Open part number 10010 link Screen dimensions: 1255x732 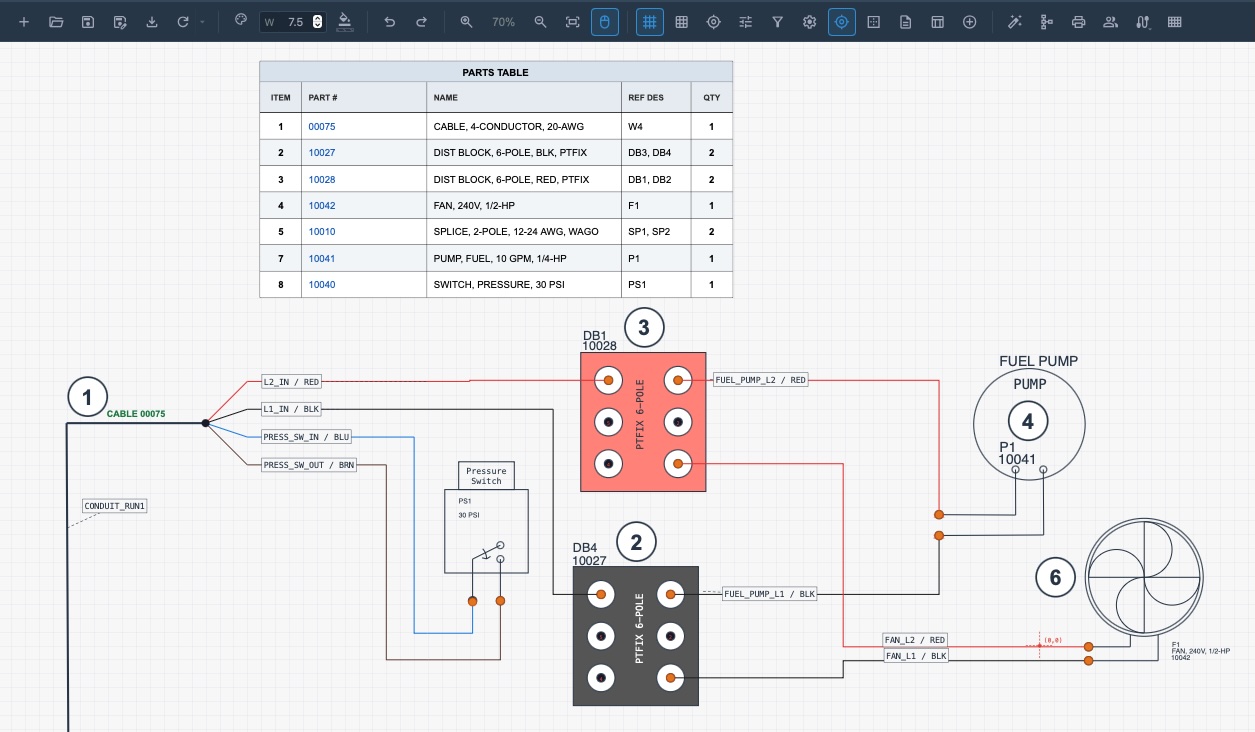point(322,231)
